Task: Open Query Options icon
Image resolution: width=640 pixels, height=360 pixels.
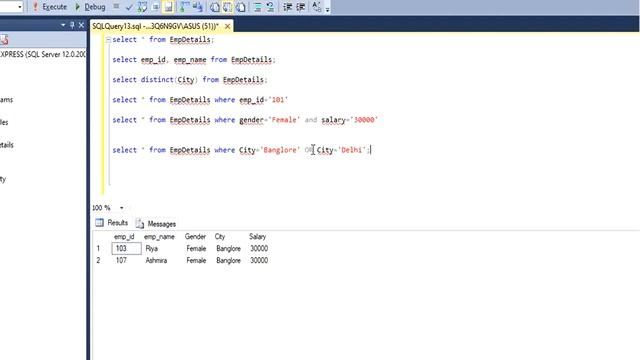Action: [156, 7]
